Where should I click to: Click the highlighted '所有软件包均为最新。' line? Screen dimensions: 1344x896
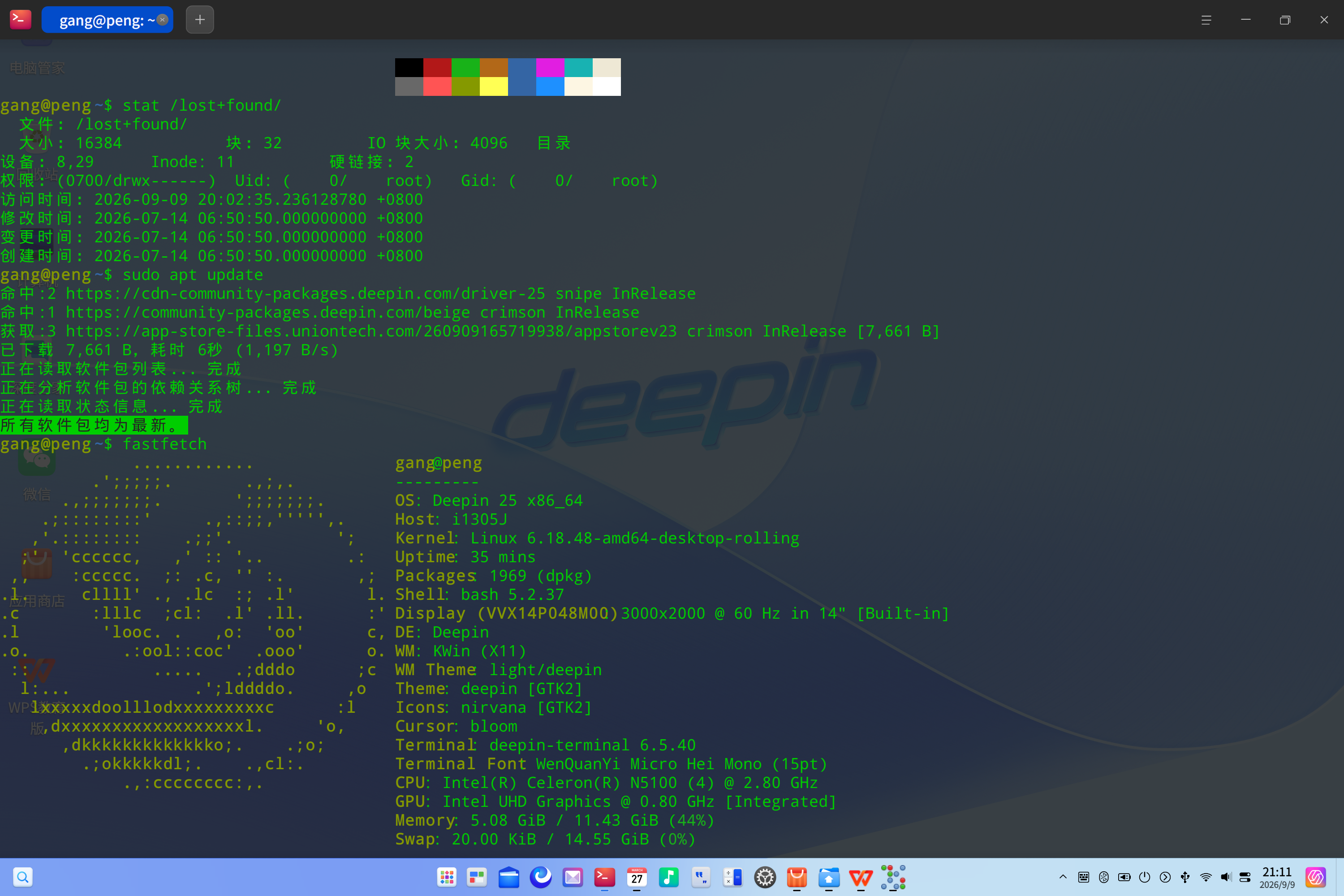click(x=94, y=425)
